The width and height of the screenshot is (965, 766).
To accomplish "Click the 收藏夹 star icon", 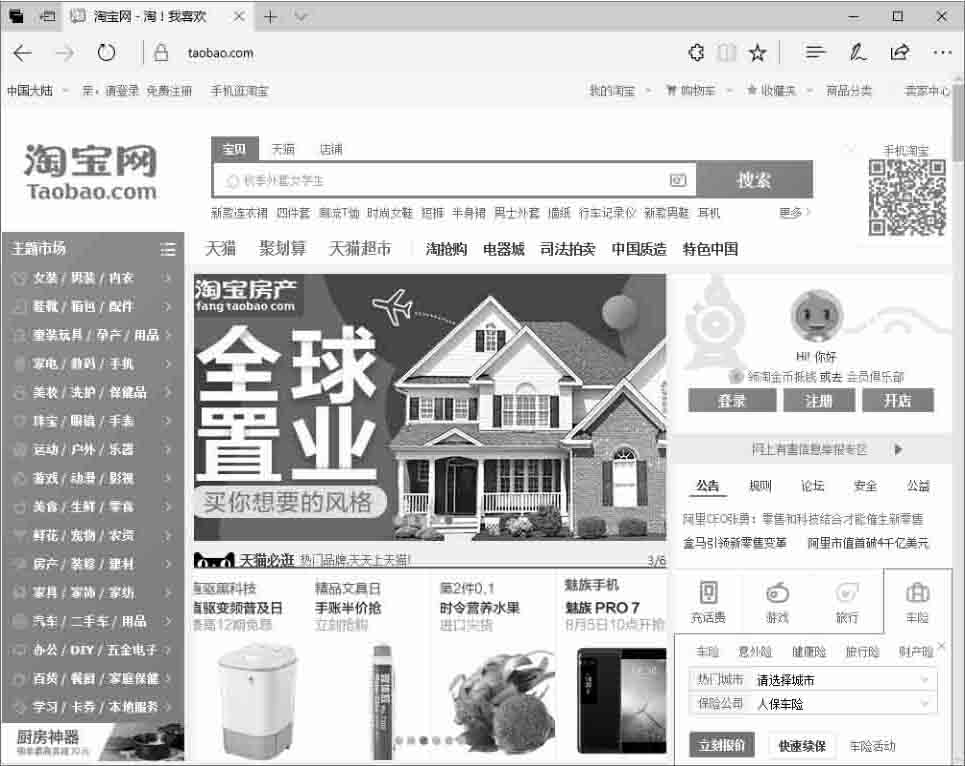I will point(751,90).
